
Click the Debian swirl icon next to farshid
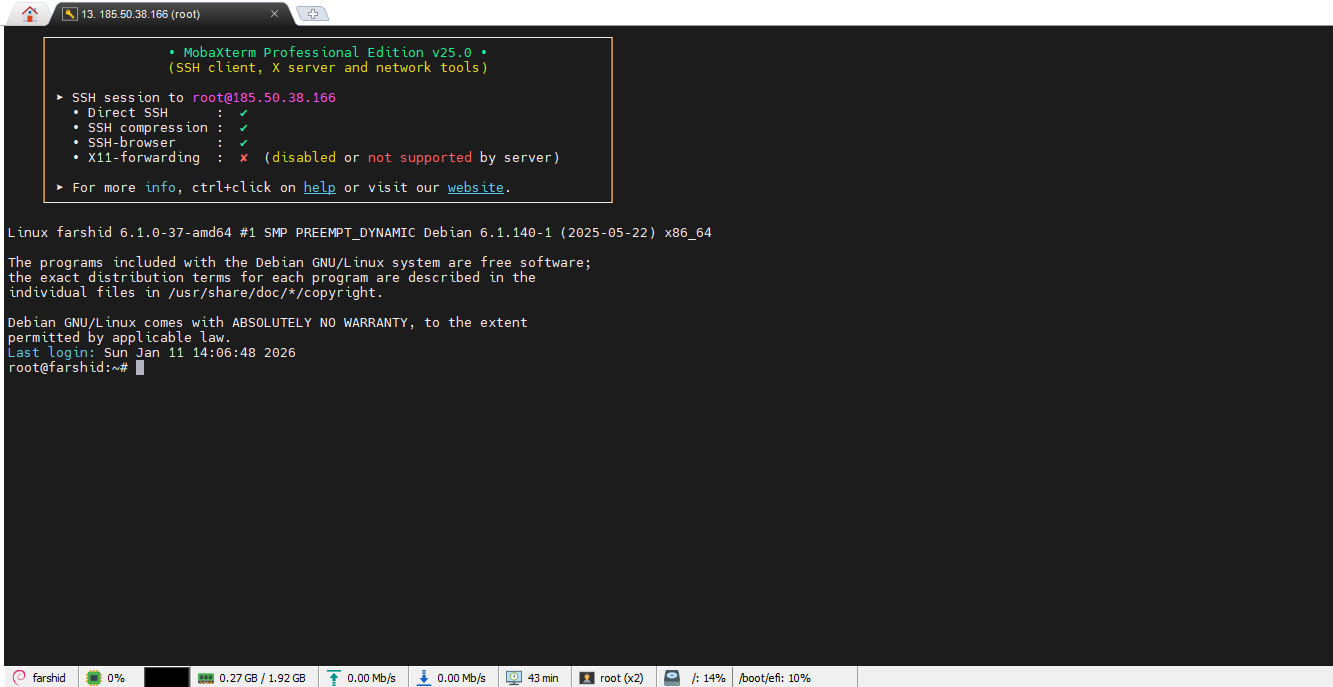pyautogui.click(x=19, y=677)
